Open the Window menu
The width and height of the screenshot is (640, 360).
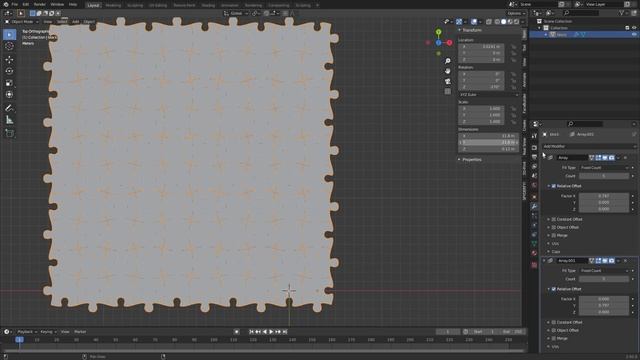(57, 4)
